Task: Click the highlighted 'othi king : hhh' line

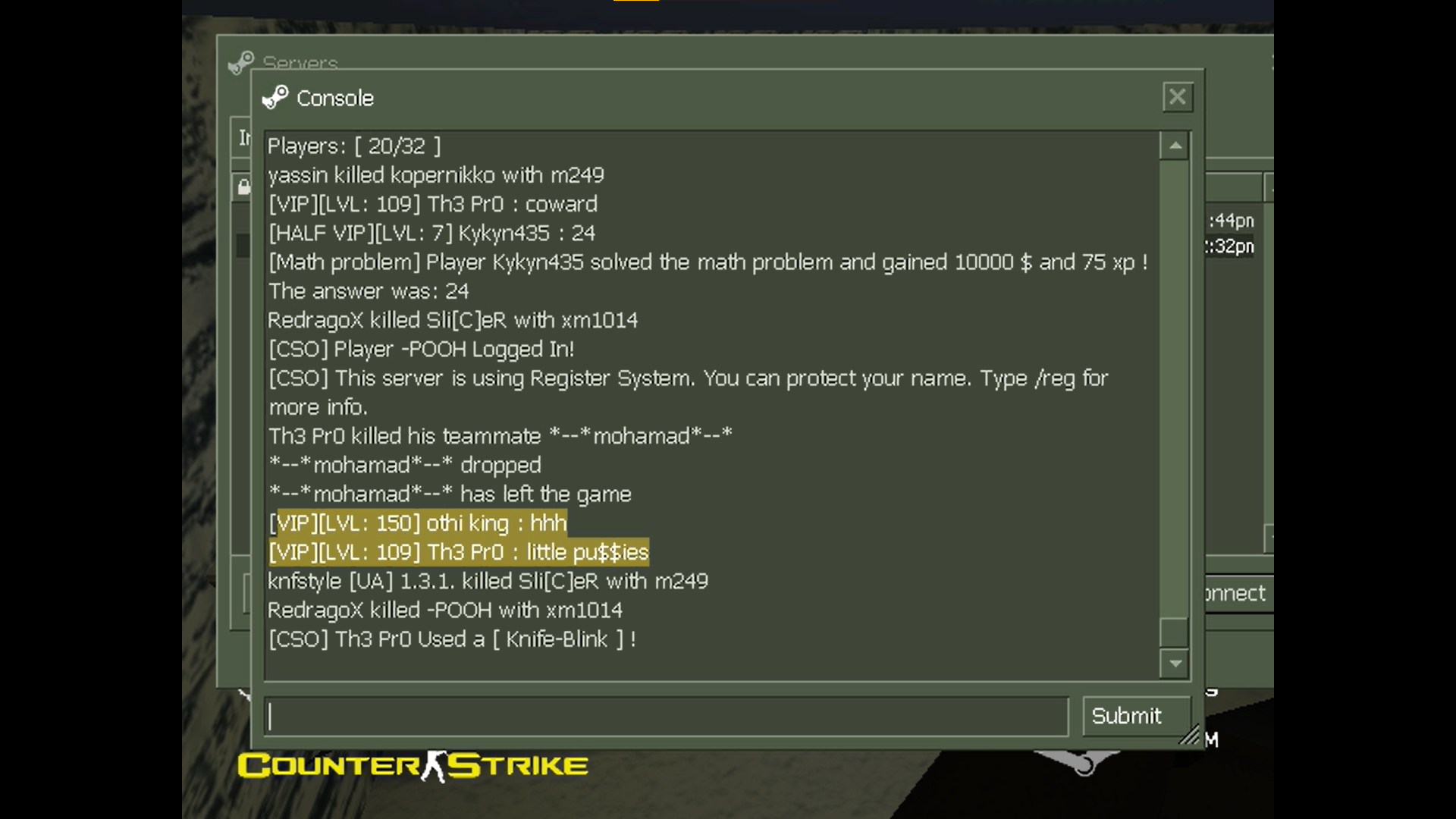Action: (x=418, y=523)
